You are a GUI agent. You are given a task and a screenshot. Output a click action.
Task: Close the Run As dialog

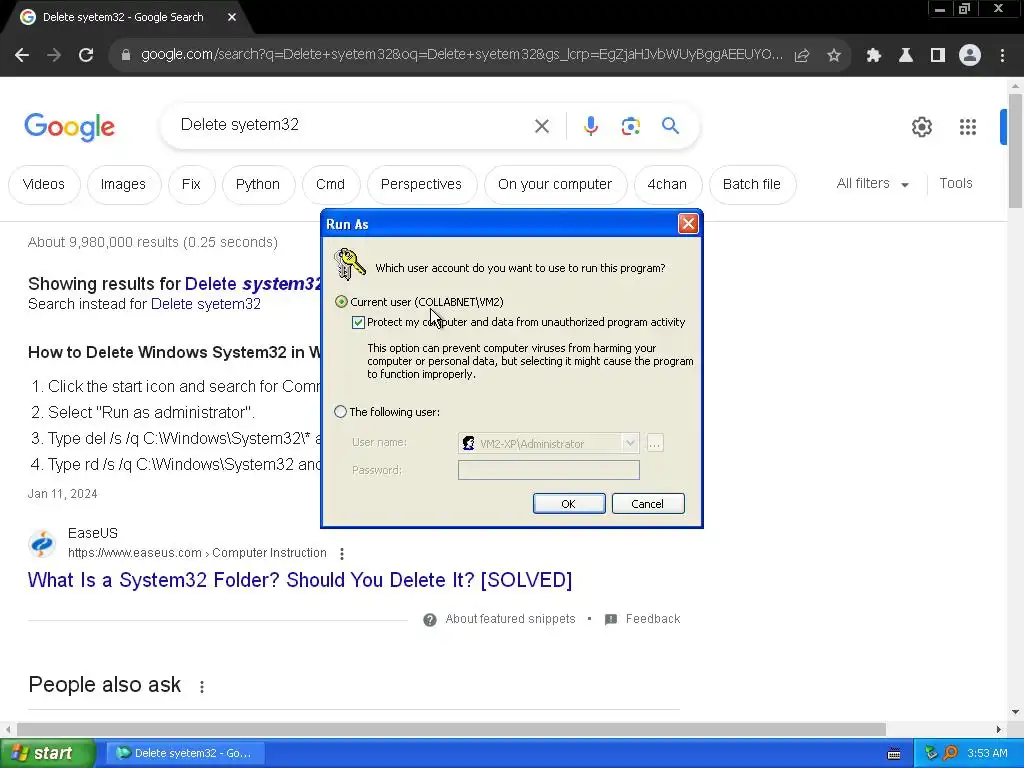[x=688, y=224]
